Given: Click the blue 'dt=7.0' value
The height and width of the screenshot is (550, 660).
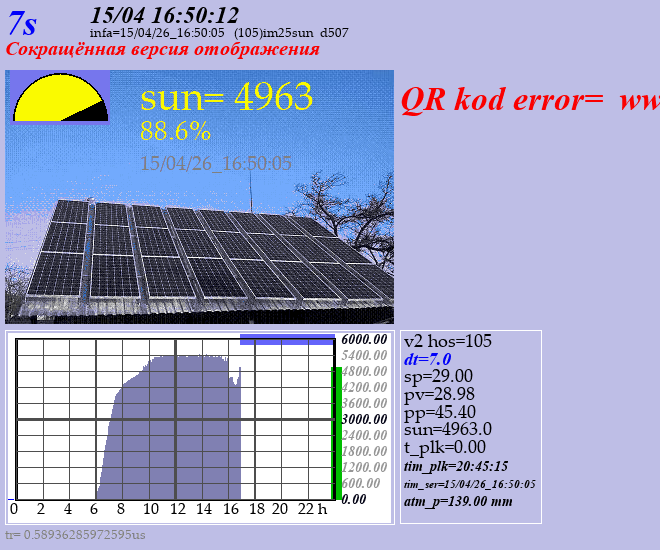Looking at the screenshot, I should [427, 359].
